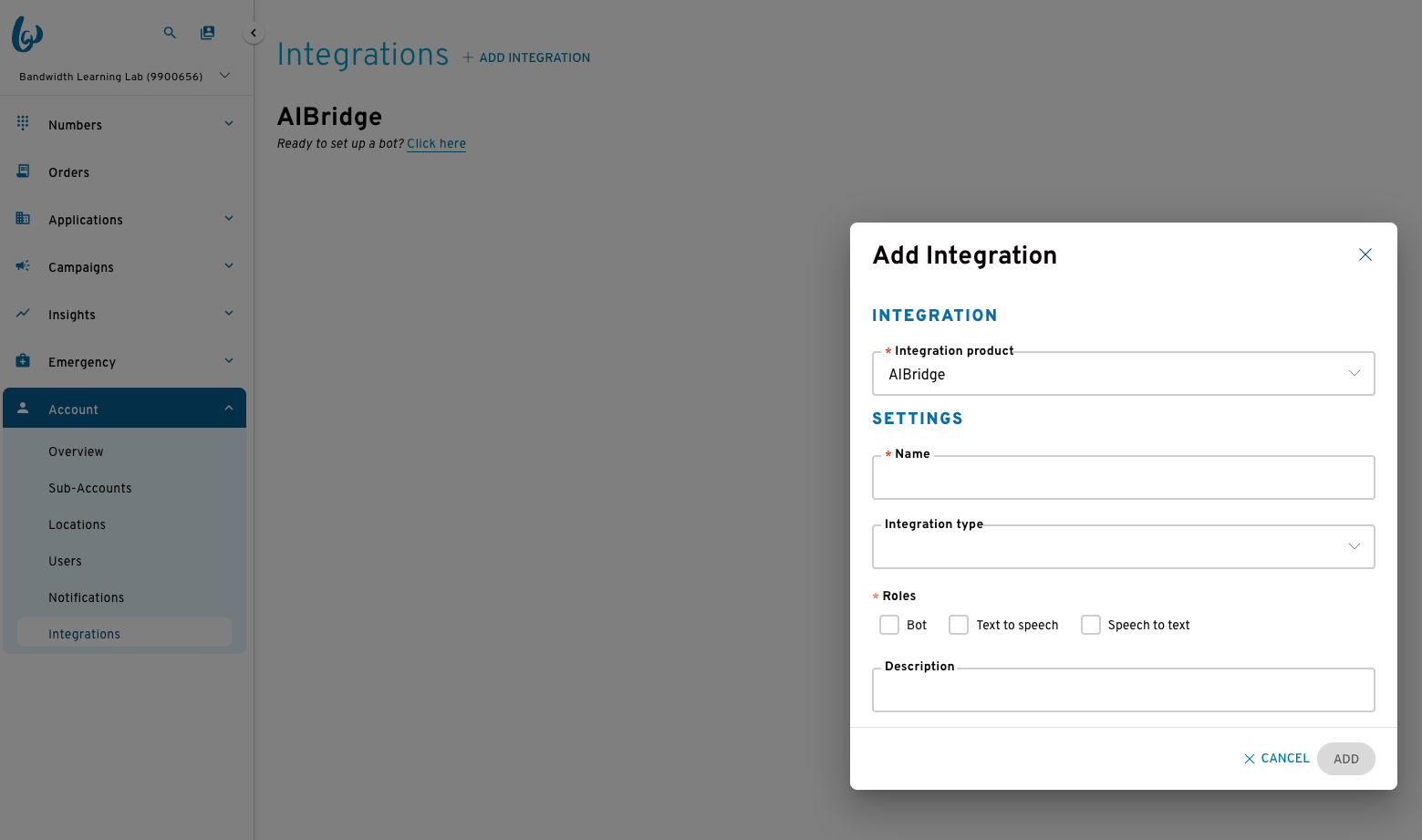Select Integrations in the sidebar
The image size is (1422, 840).
(124, 633)
